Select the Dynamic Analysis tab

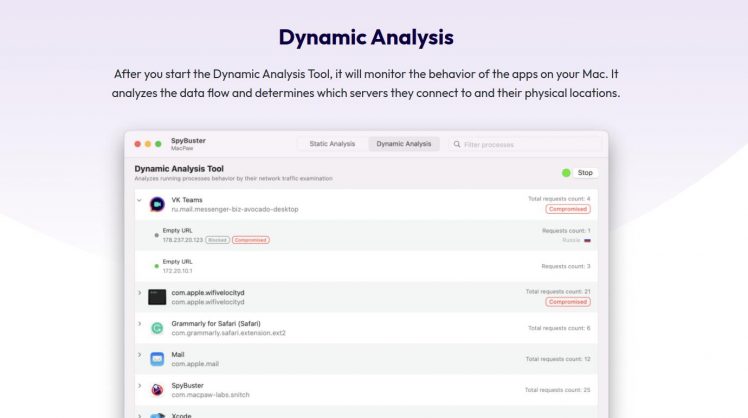pos(404,144)
